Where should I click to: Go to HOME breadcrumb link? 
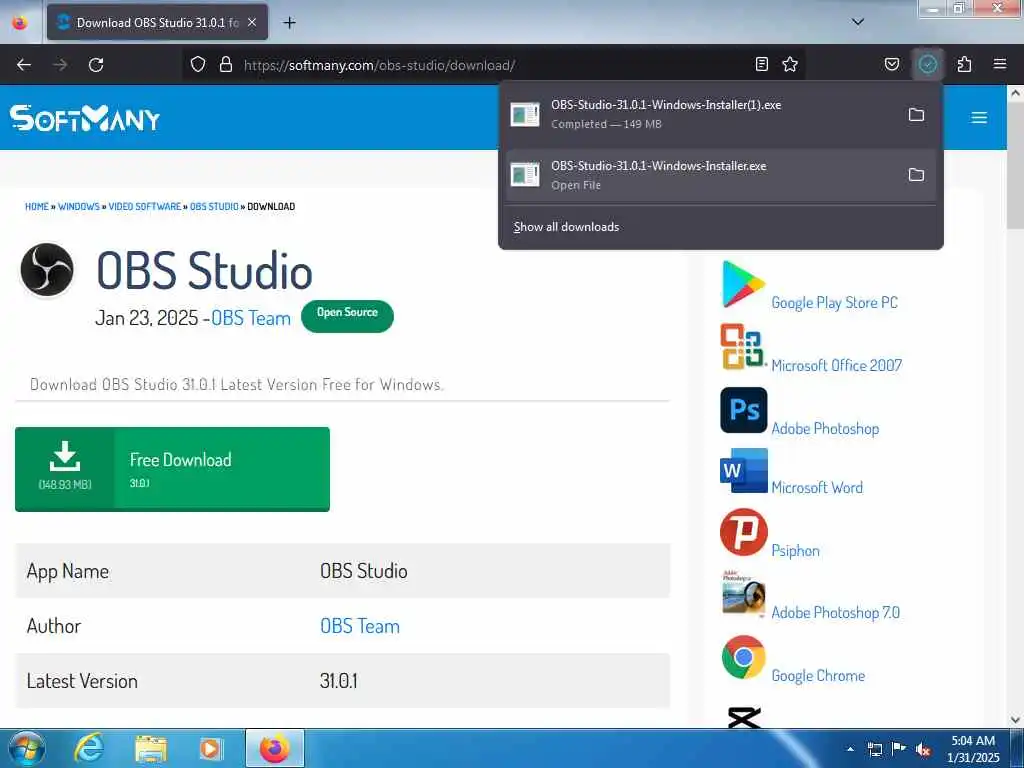pyautogui.click(x=37, y=206)
